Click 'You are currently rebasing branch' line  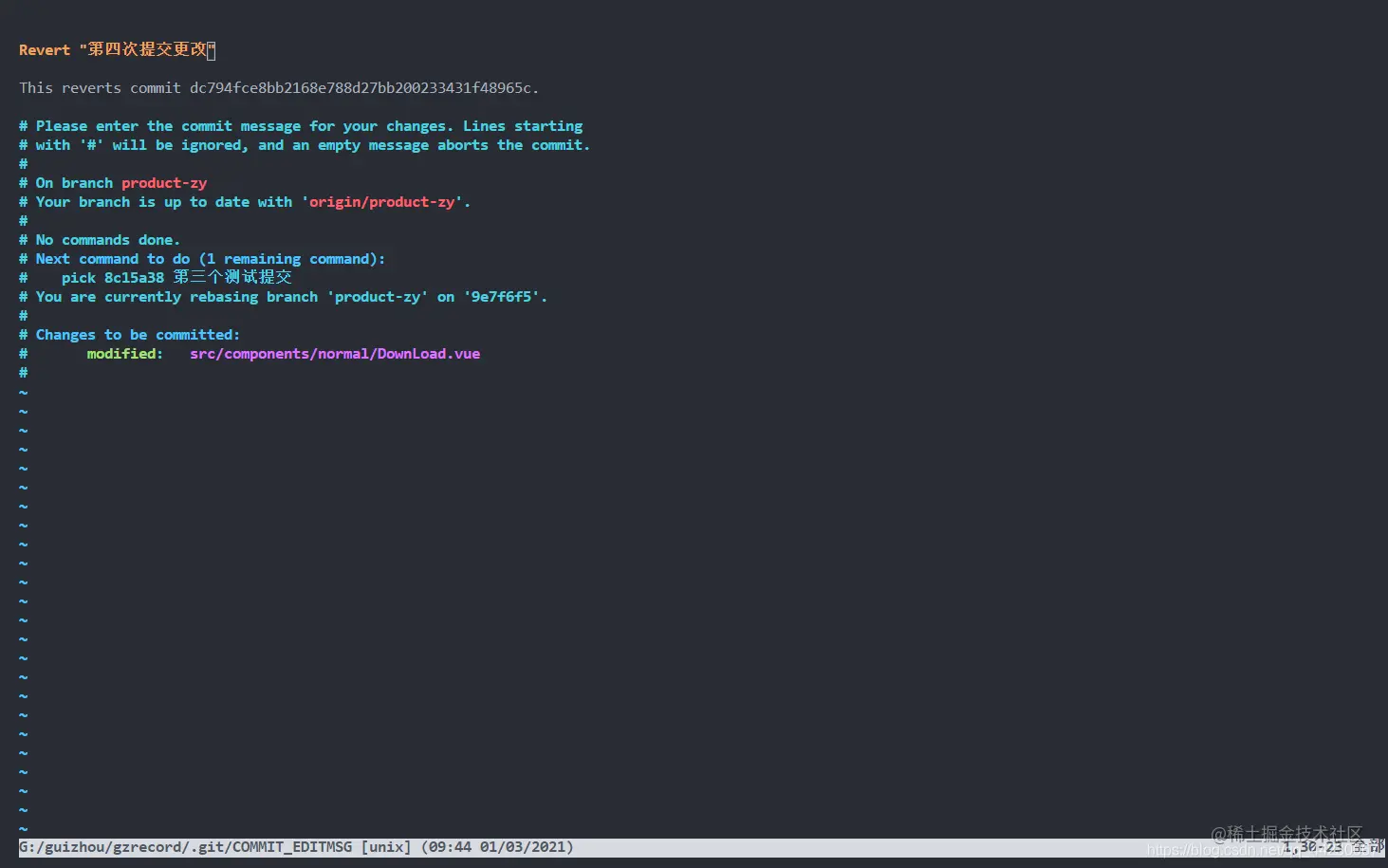[x=284, y=297]
